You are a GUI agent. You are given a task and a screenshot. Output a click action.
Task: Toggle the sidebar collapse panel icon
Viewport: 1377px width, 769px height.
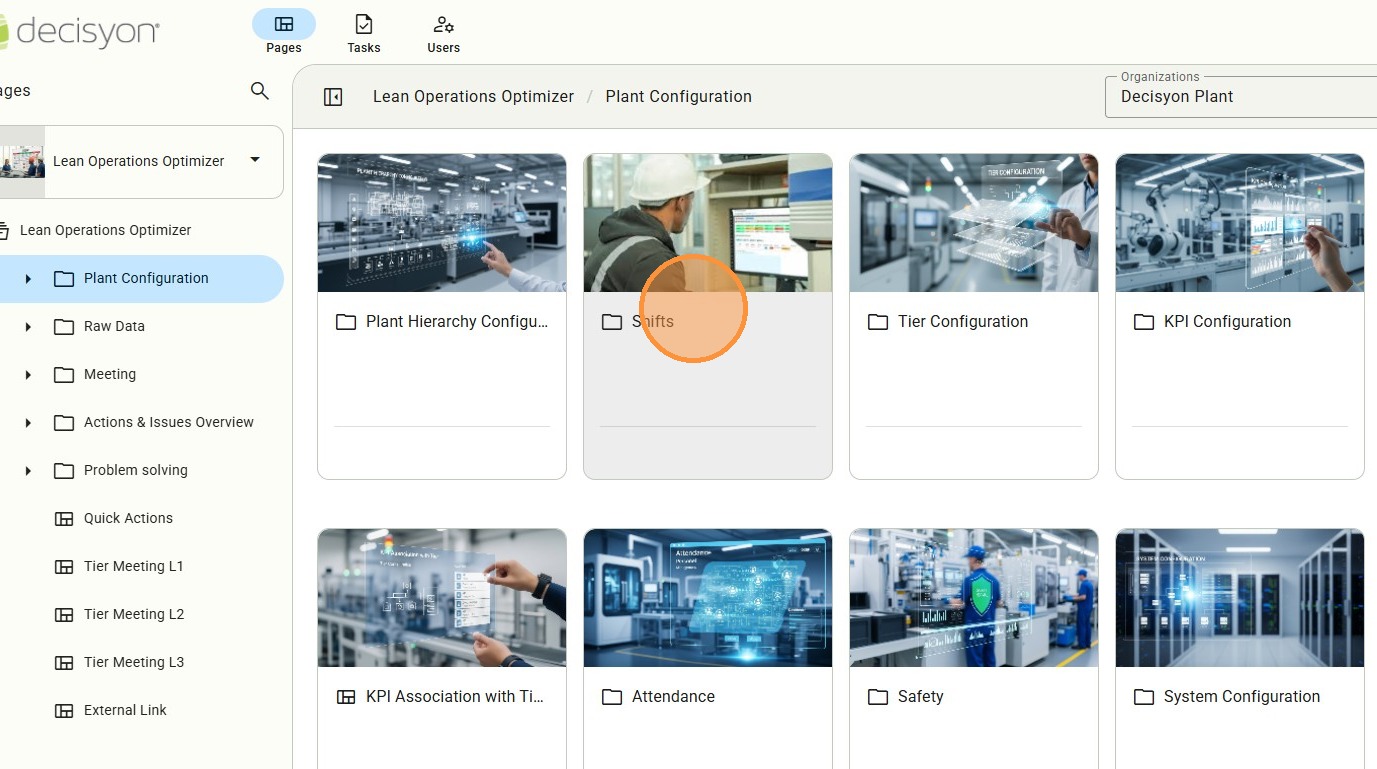pyautogui.click(x=333, y=97)
